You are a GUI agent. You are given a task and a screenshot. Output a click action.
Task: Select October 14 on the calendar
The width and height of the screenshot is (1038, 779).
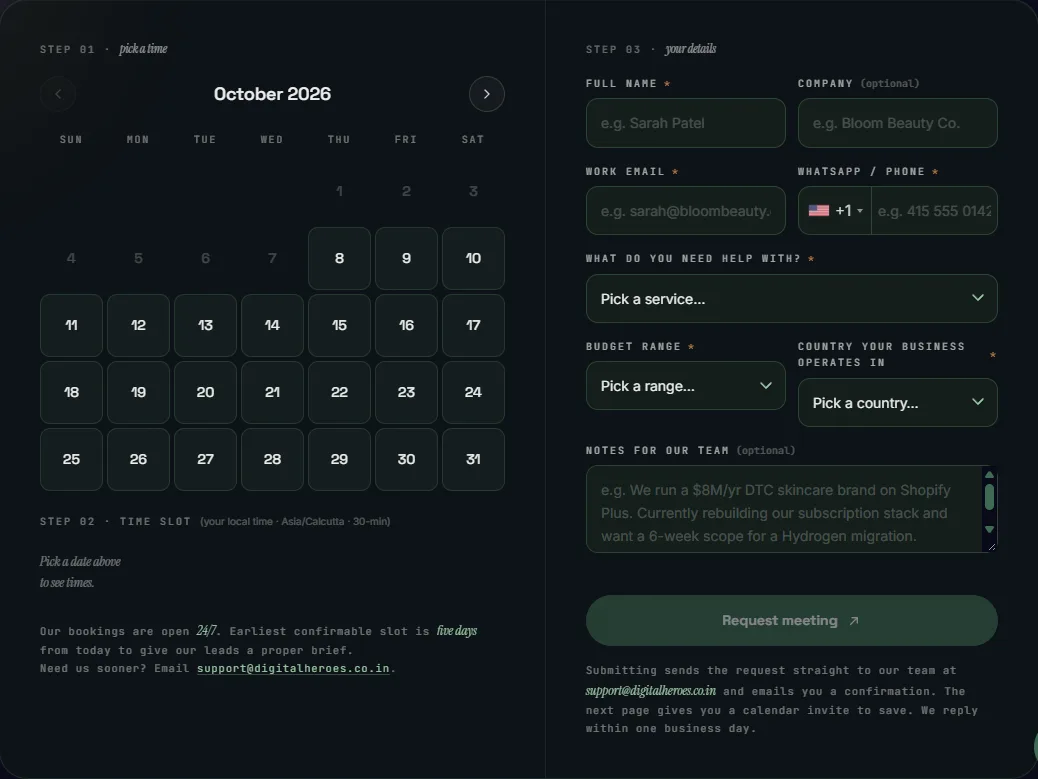[x=272, y=325]
